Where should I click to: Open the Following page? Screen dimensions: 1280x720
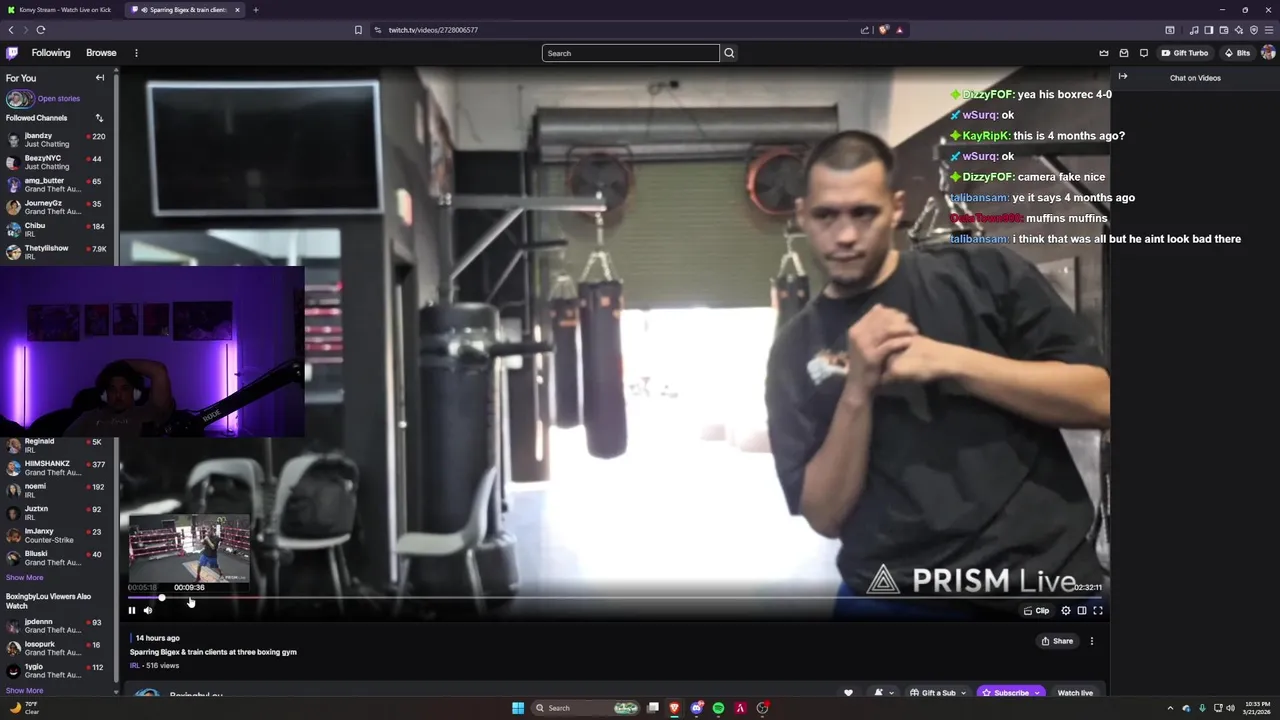point(51,53)
